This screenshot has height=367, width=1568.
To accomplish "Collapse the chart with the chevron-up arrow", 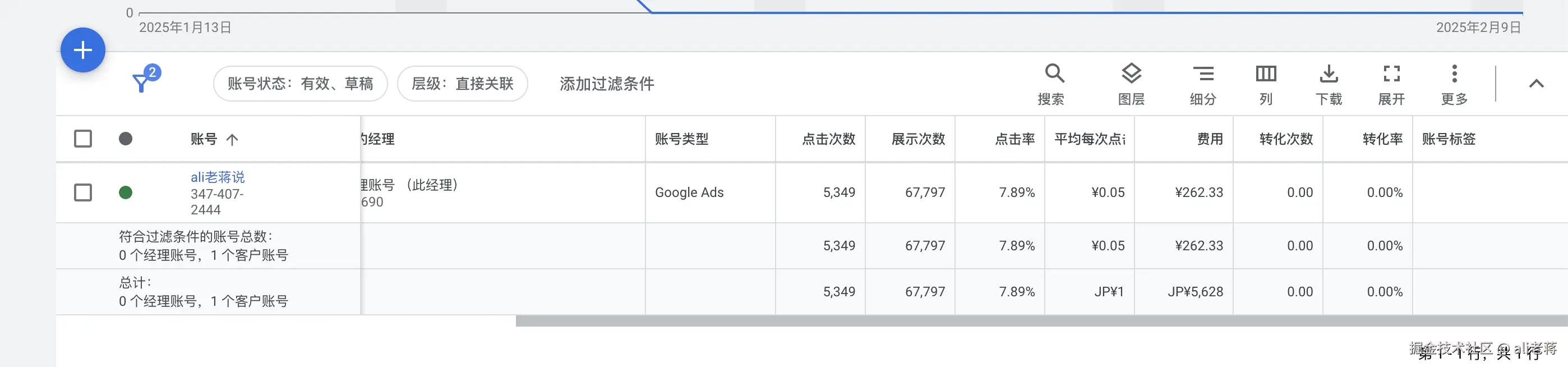I will (x=1535, y=84).
